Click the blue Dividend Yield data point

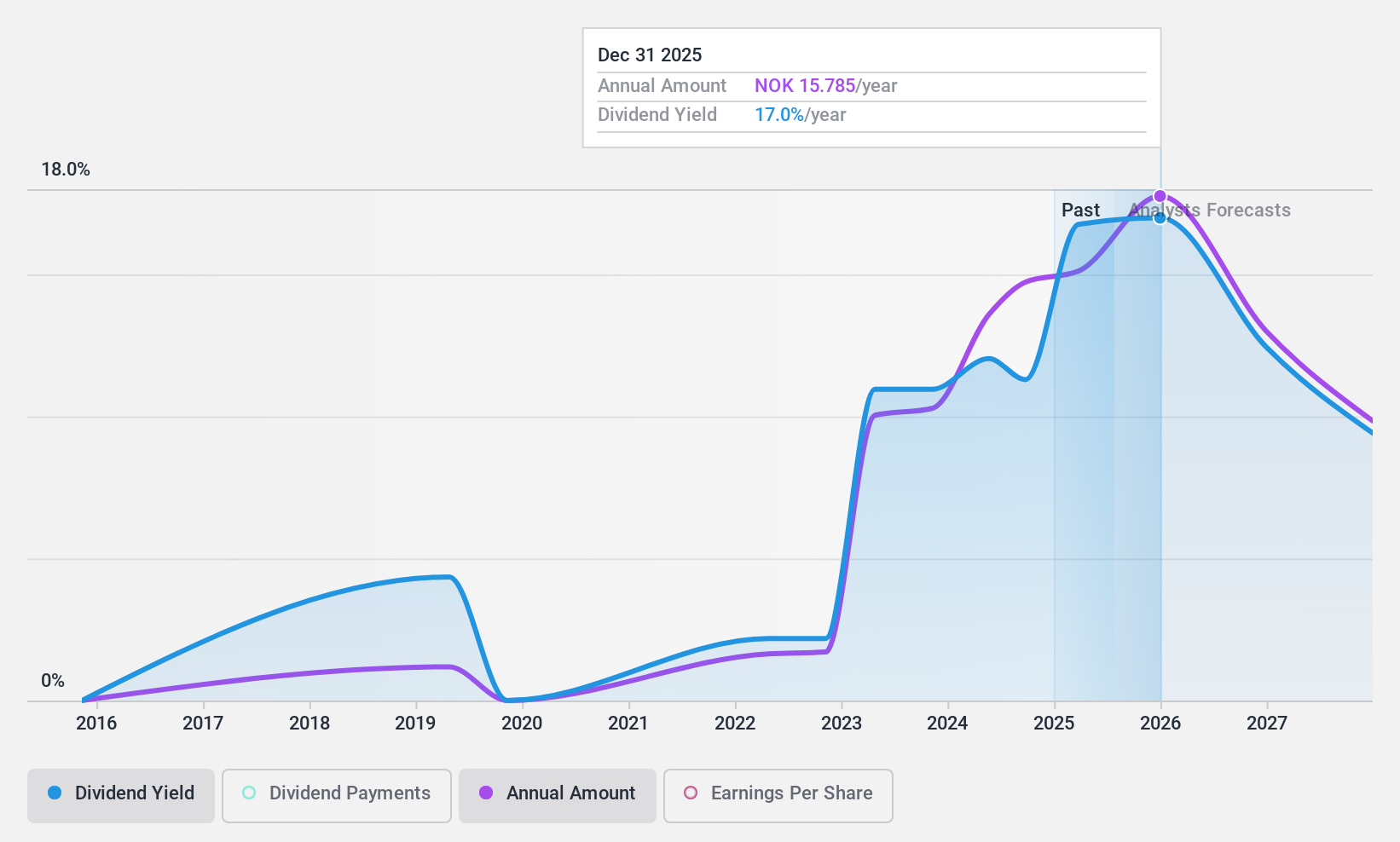(1160, 218)
